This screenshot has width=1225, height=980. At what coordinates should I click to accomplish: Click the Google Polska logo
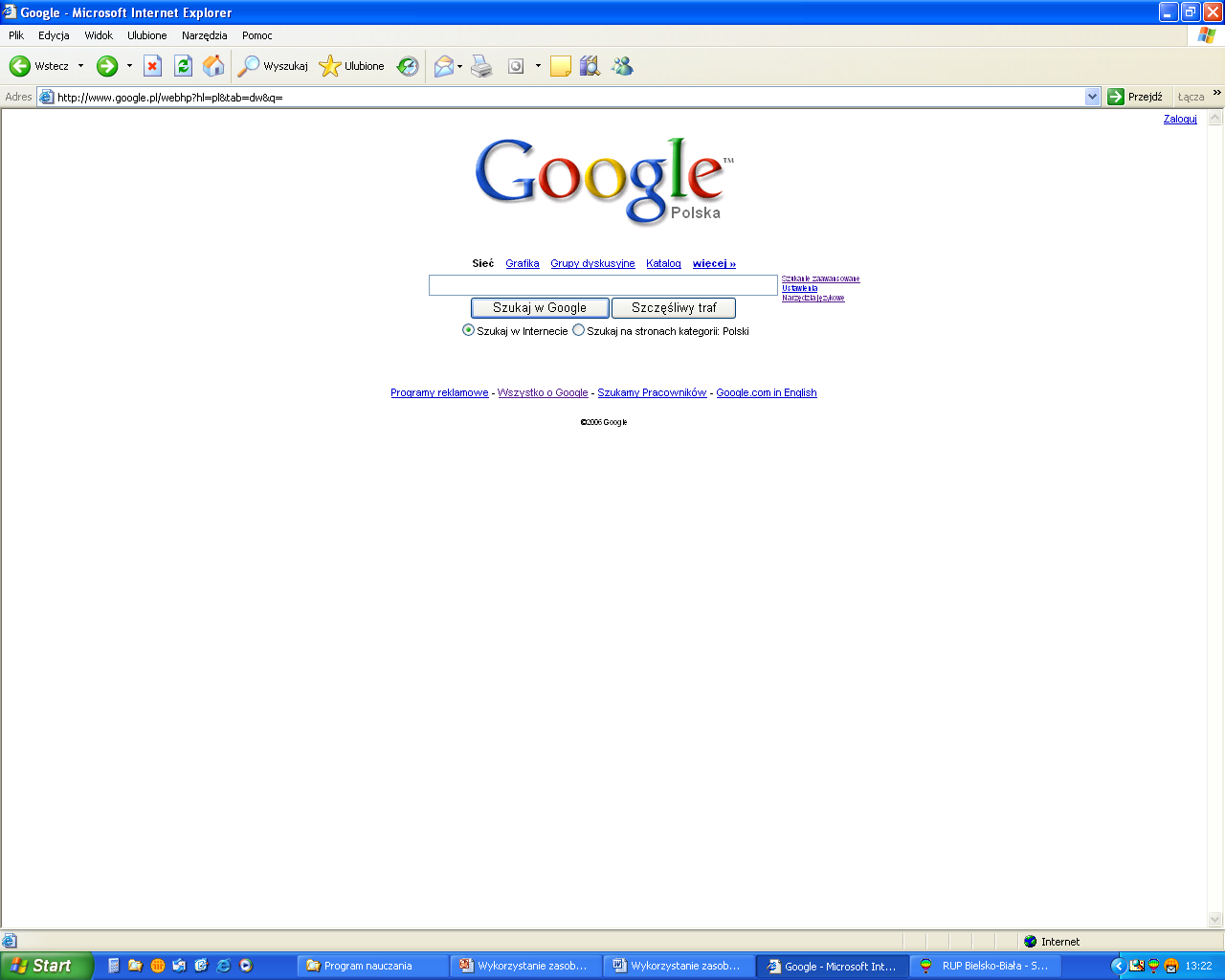(x=604, y=181)
